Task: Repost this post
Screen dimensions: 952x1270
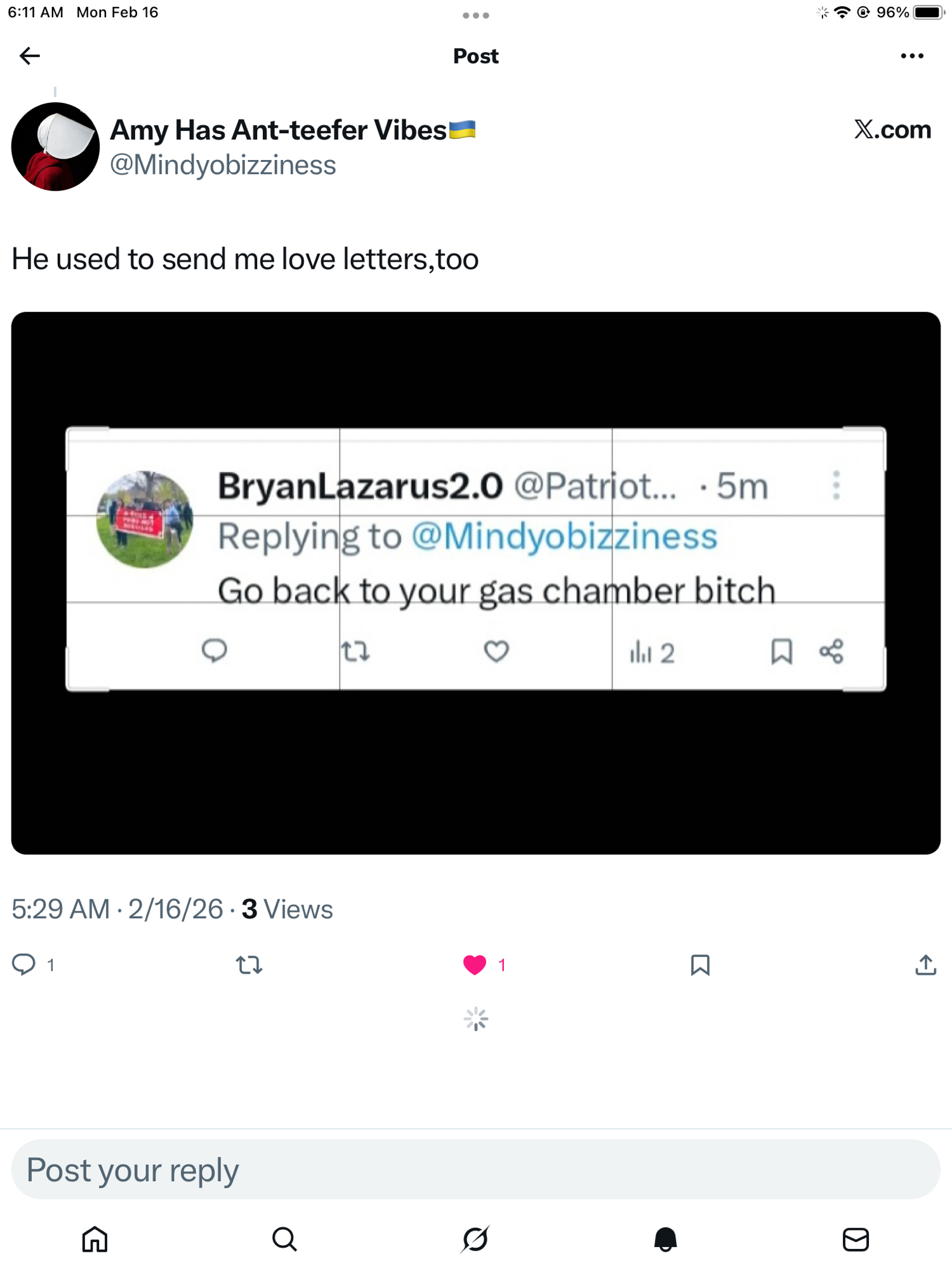Action: pyautogui.click(x=249, y=965)
